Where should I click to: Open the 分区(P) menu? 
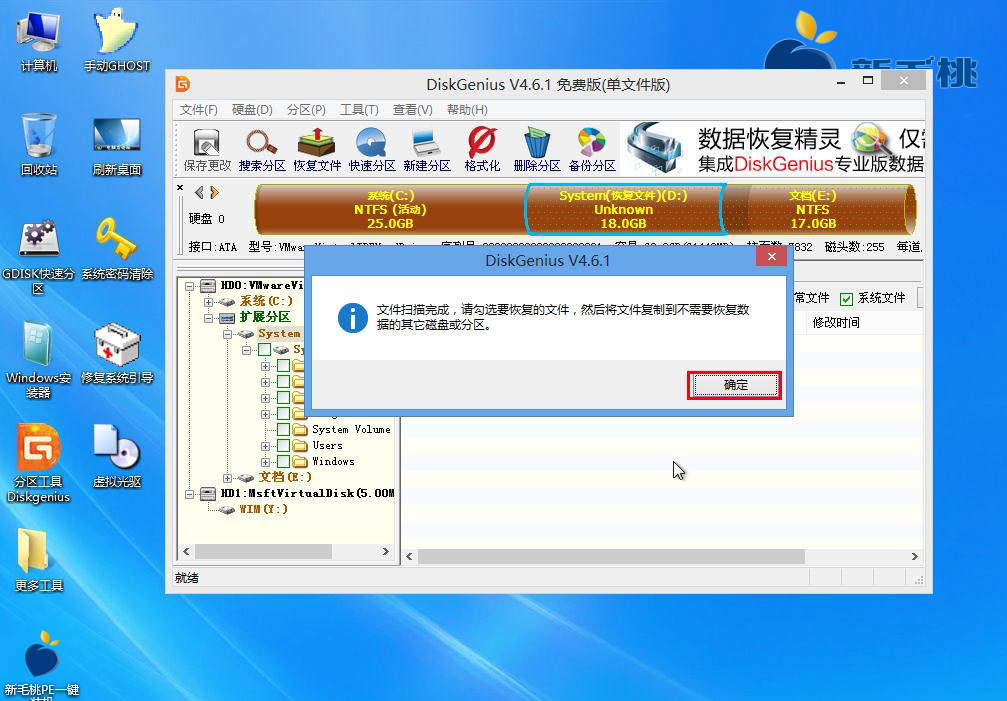[306, 110]
